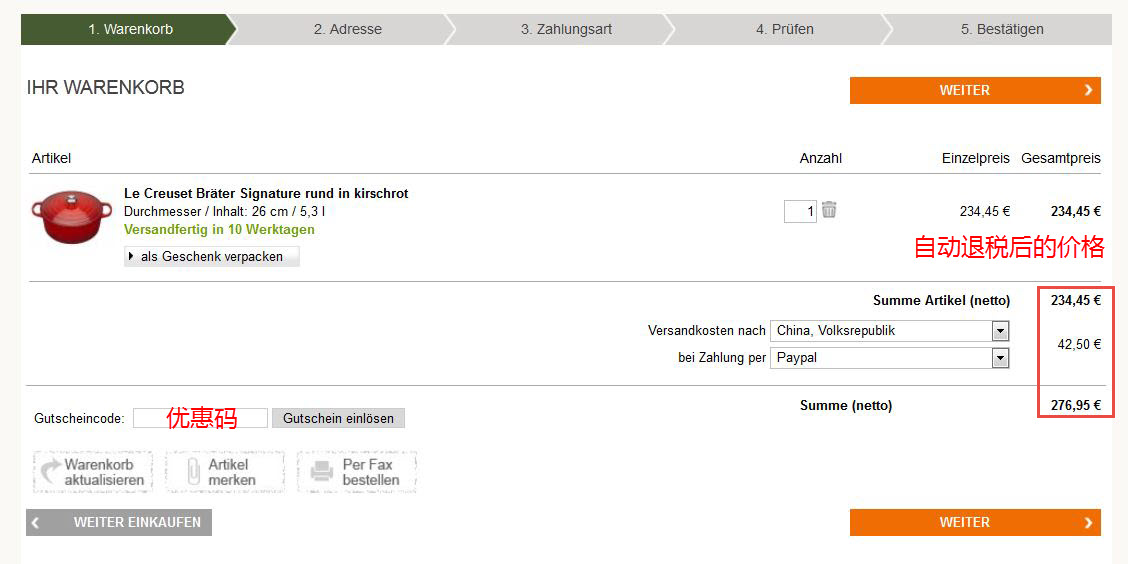Go to the 4. Prüfen step
The height and width of the screenshot is (564, 1128).
click(x=784, y=29)
